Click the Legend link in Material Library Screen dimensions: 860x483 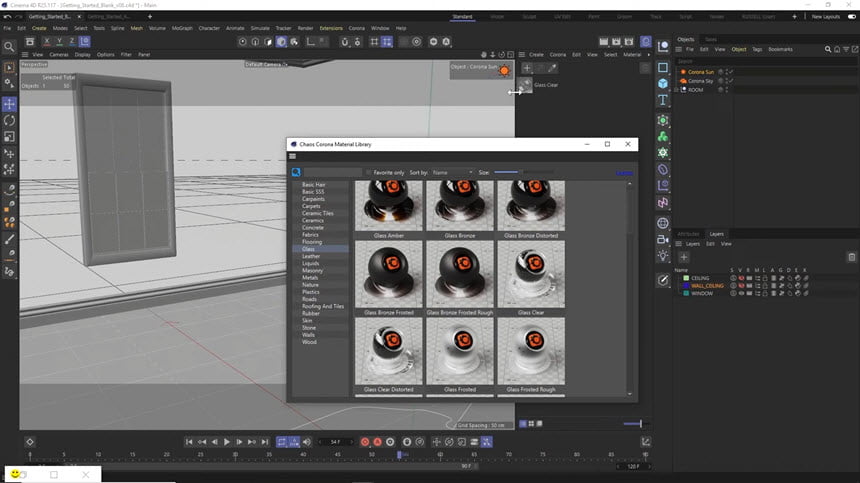[x=624, y=173]
